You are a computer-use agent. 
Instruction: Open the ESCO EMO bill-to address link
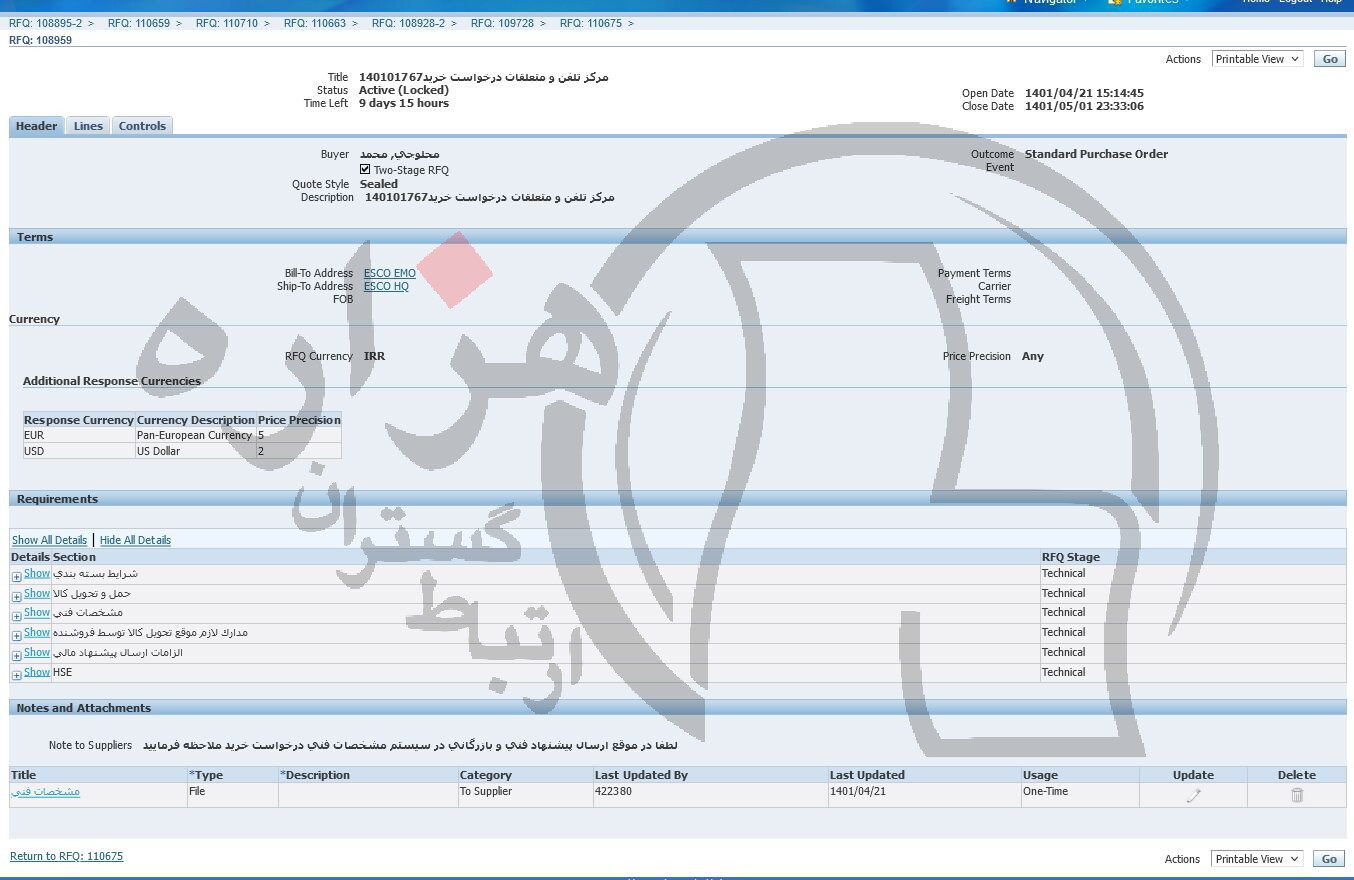(389, 273)
